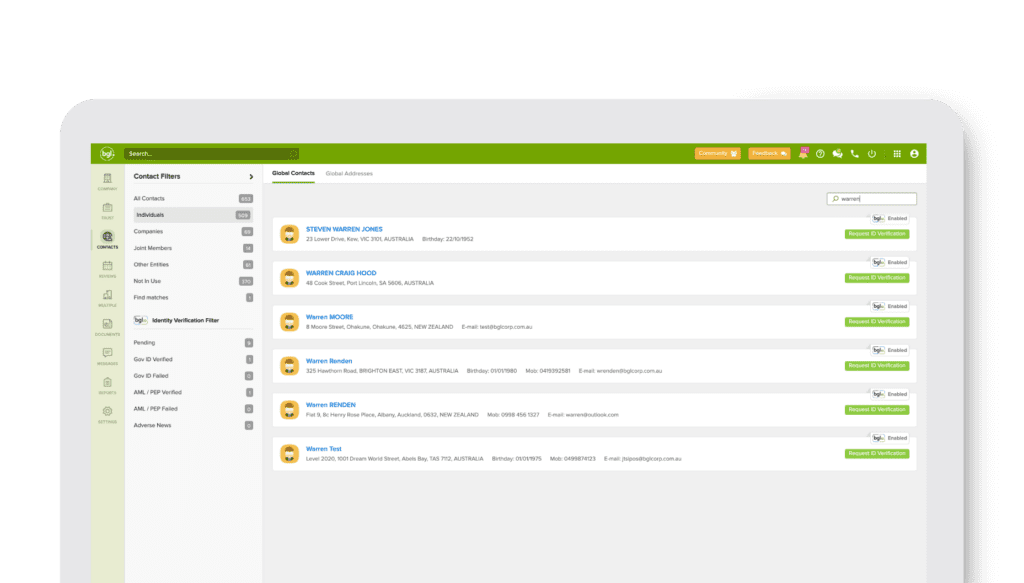Open the account profile menu
Image resolution: width=1024 pixels, height=583 pixels.
[914, 153]
